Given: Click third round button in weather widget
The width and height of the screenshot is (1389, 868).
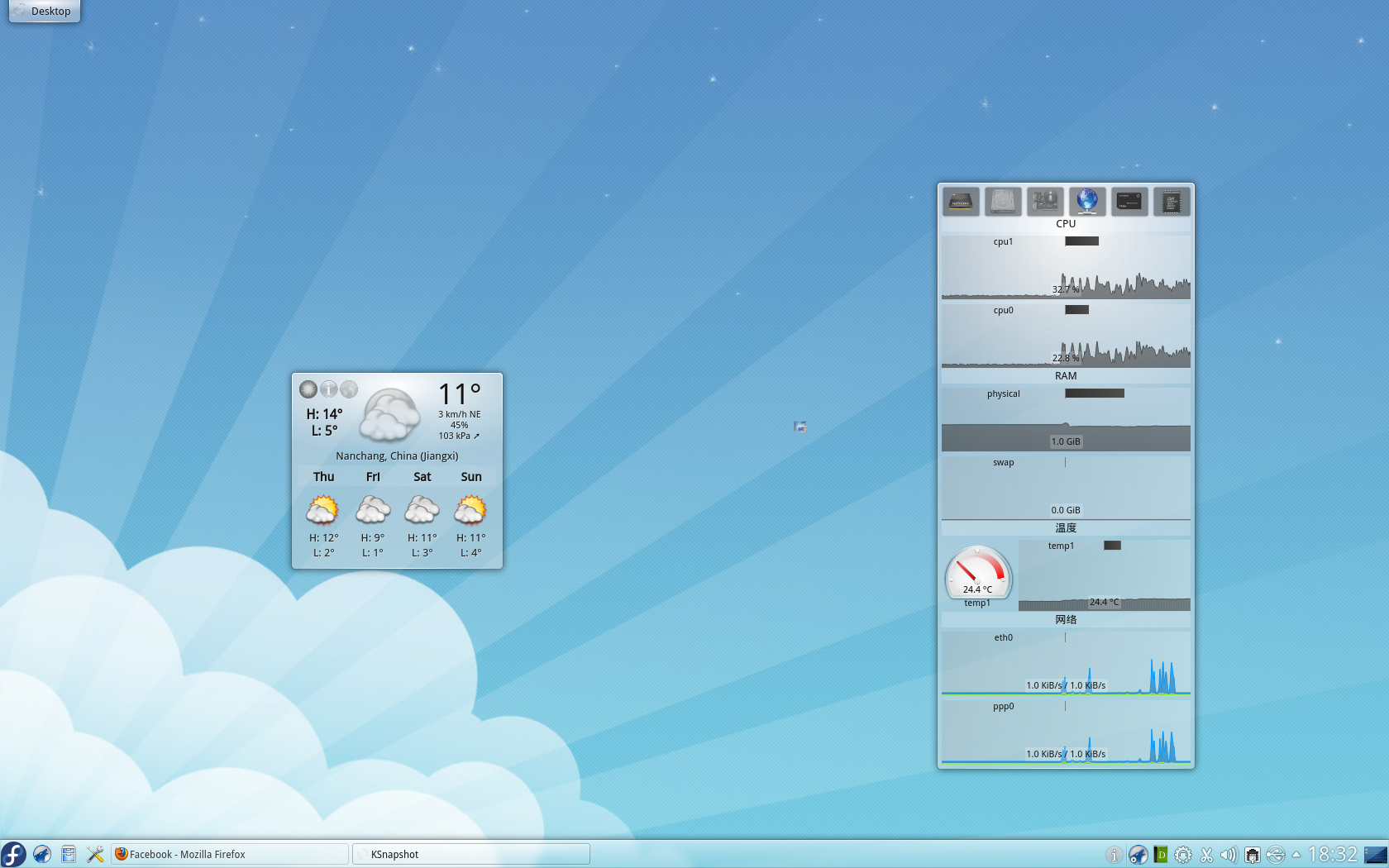Looking at the screenshot, I should [x=349, y=389].
